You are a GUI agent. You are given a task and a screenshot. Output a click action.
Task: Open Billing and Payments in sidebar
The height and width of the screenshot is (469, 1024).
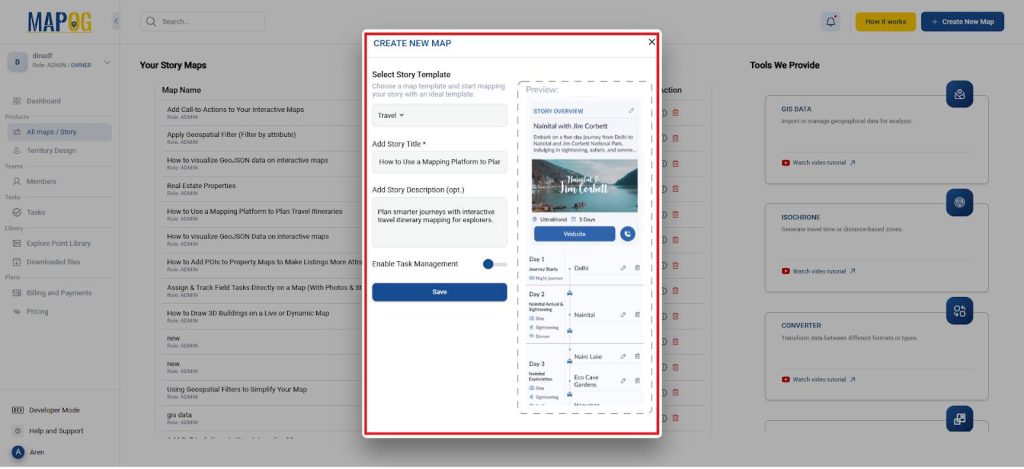coord(59,293)
